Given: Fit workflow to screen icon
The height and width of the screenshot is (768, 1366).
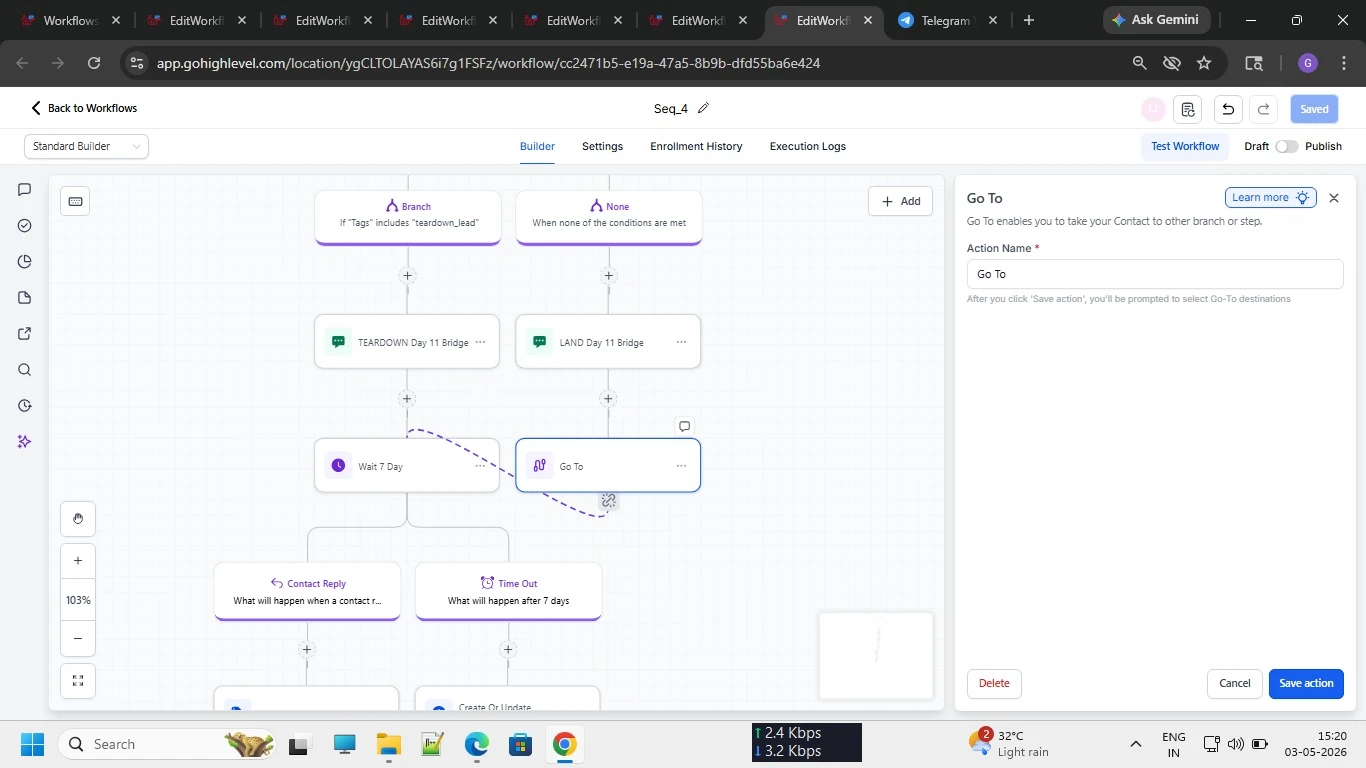Looking at the screenshot, I should point(78,681).
